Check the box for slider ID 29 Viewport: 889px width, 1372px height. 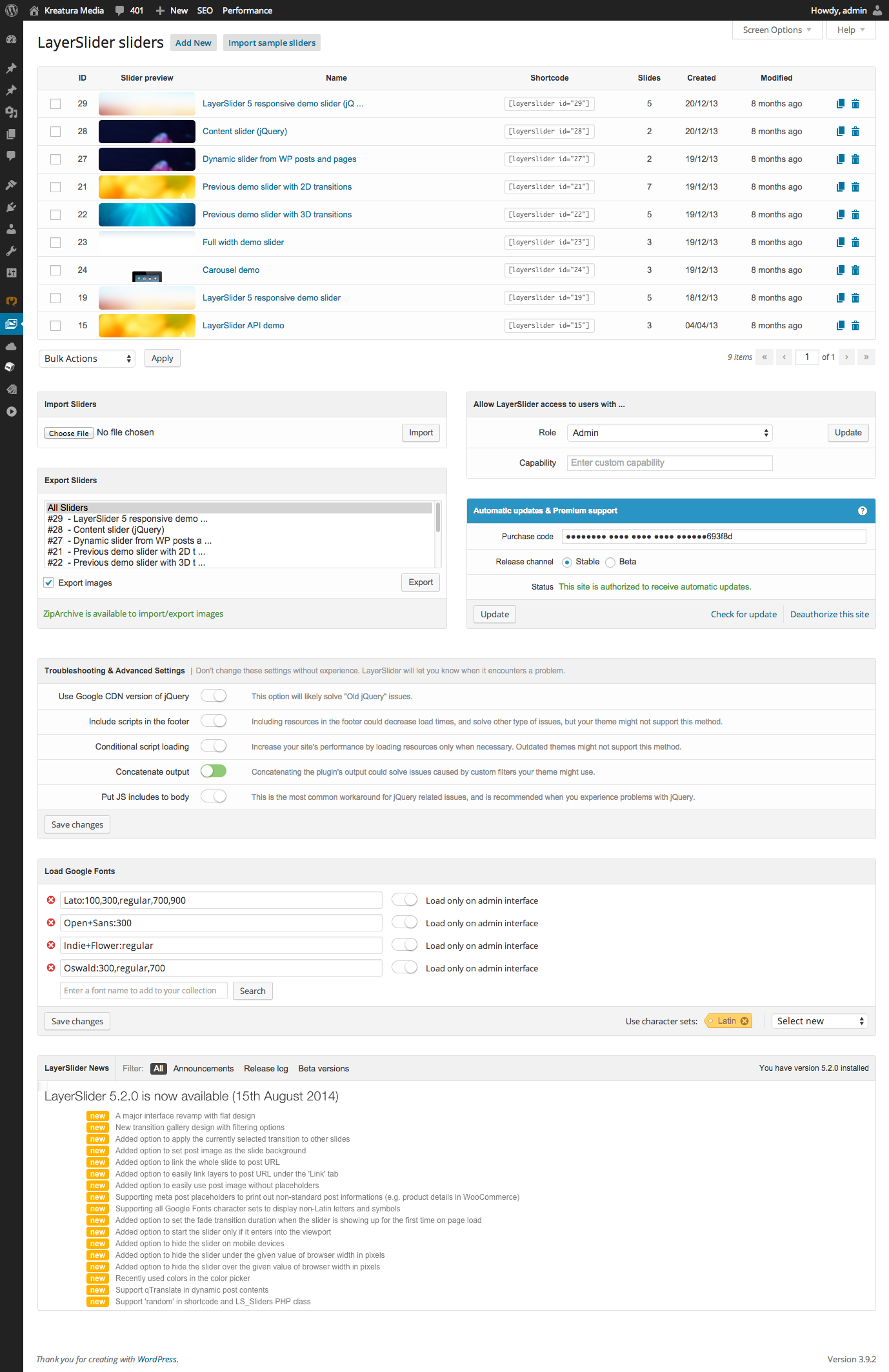pyautogui.click(x=55, y=104)
